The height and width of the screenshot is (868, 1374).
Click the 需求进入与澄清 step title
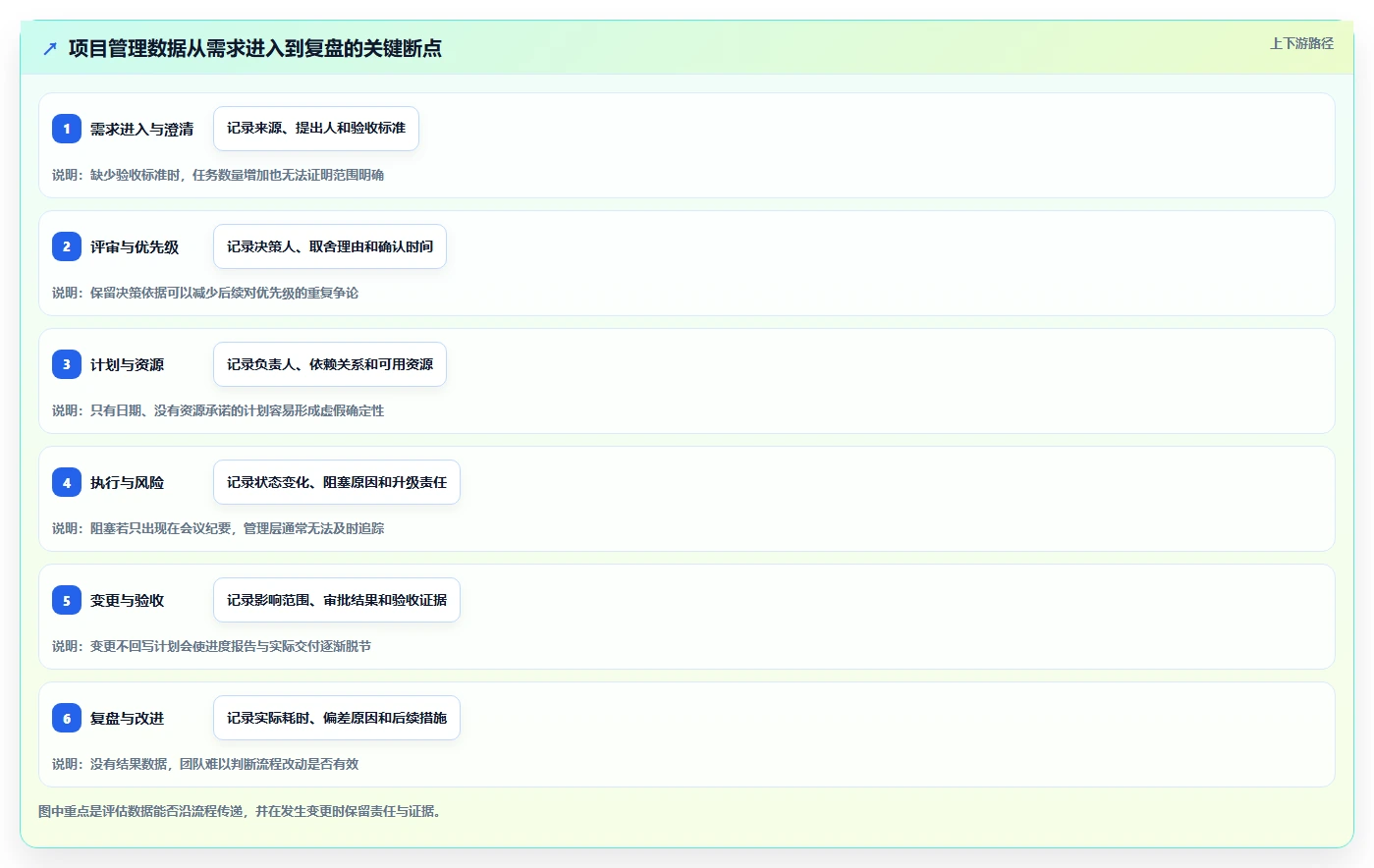142,129
